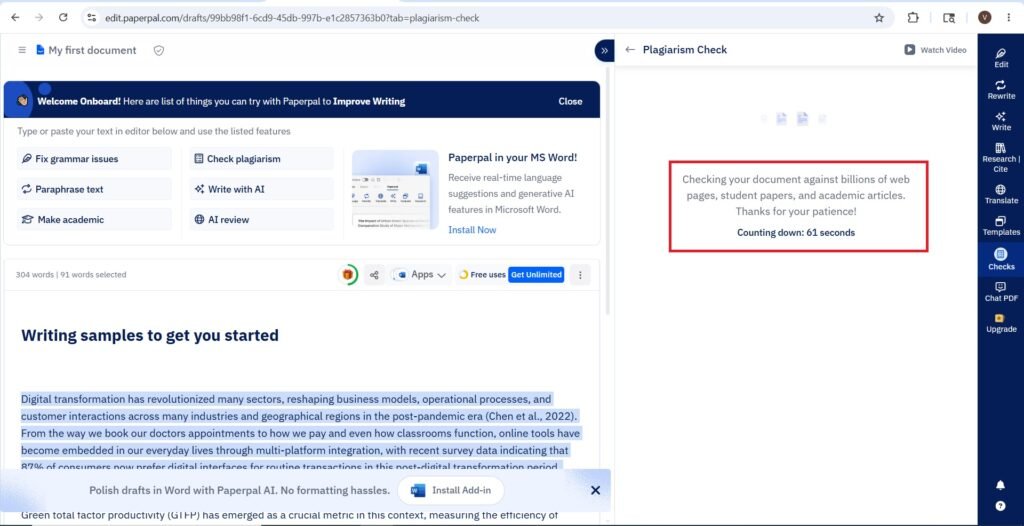This screenshot has height=526, width=1024.
Task: Click the Install Add-in button
Action: coord(451,490)
